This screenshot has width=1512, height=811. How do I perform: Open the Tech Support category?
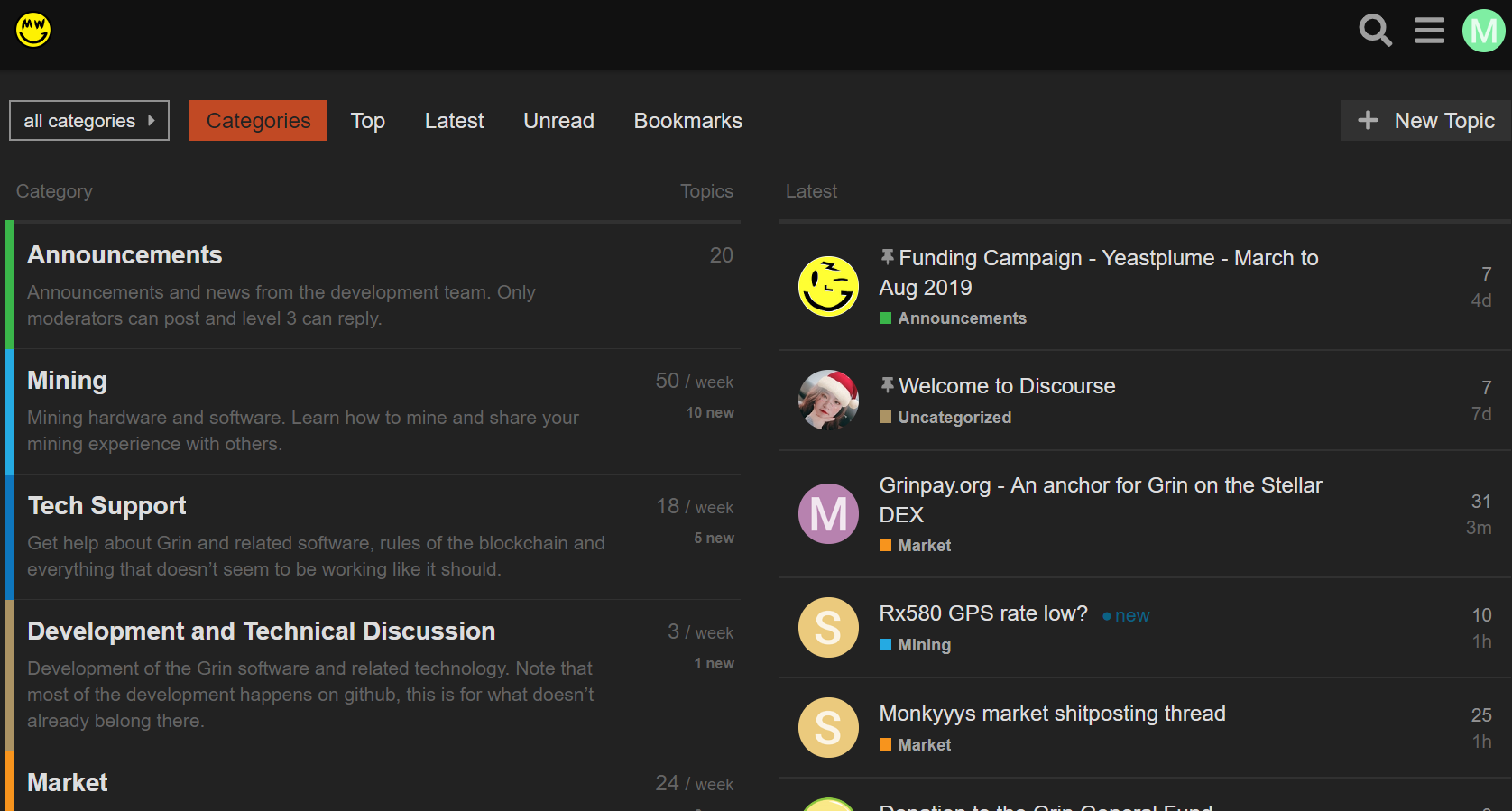click(106, 506)
